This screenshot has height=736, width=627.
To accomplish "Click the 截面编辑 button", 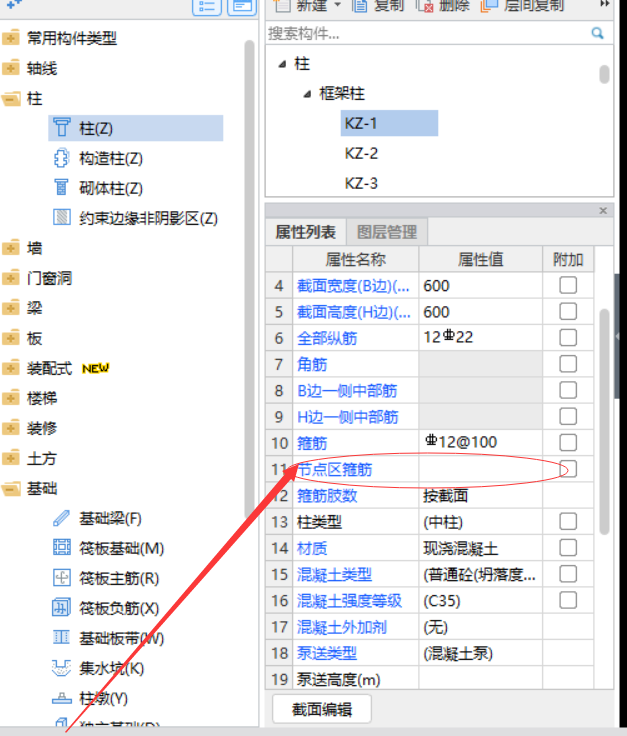I will click(322, 709).
